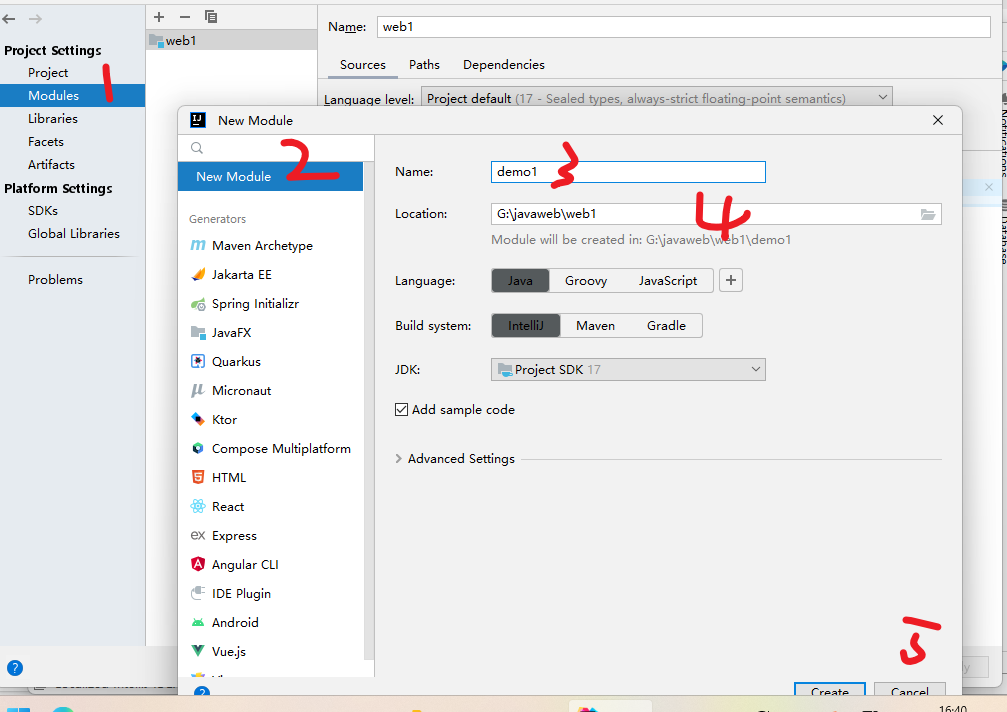This screenshot has height=712, width=1007.
Task: Choose JavaScript as the language
Action: pyautogui.click(x=668, y=281)
